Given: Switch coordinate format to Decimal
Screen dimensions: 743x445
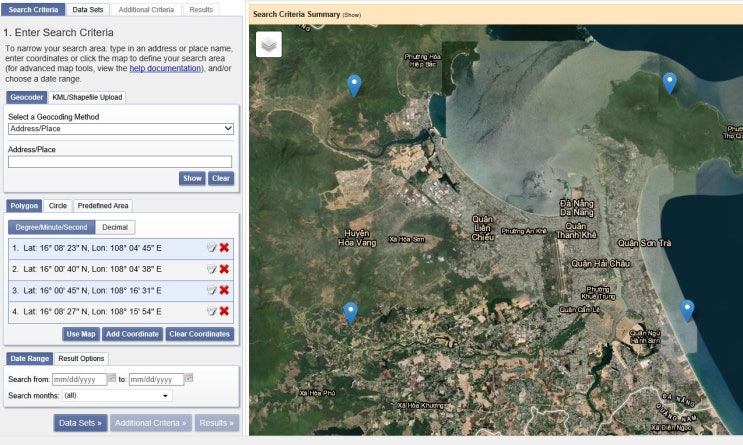Looking at the screenshot, I should pos(114,227).
